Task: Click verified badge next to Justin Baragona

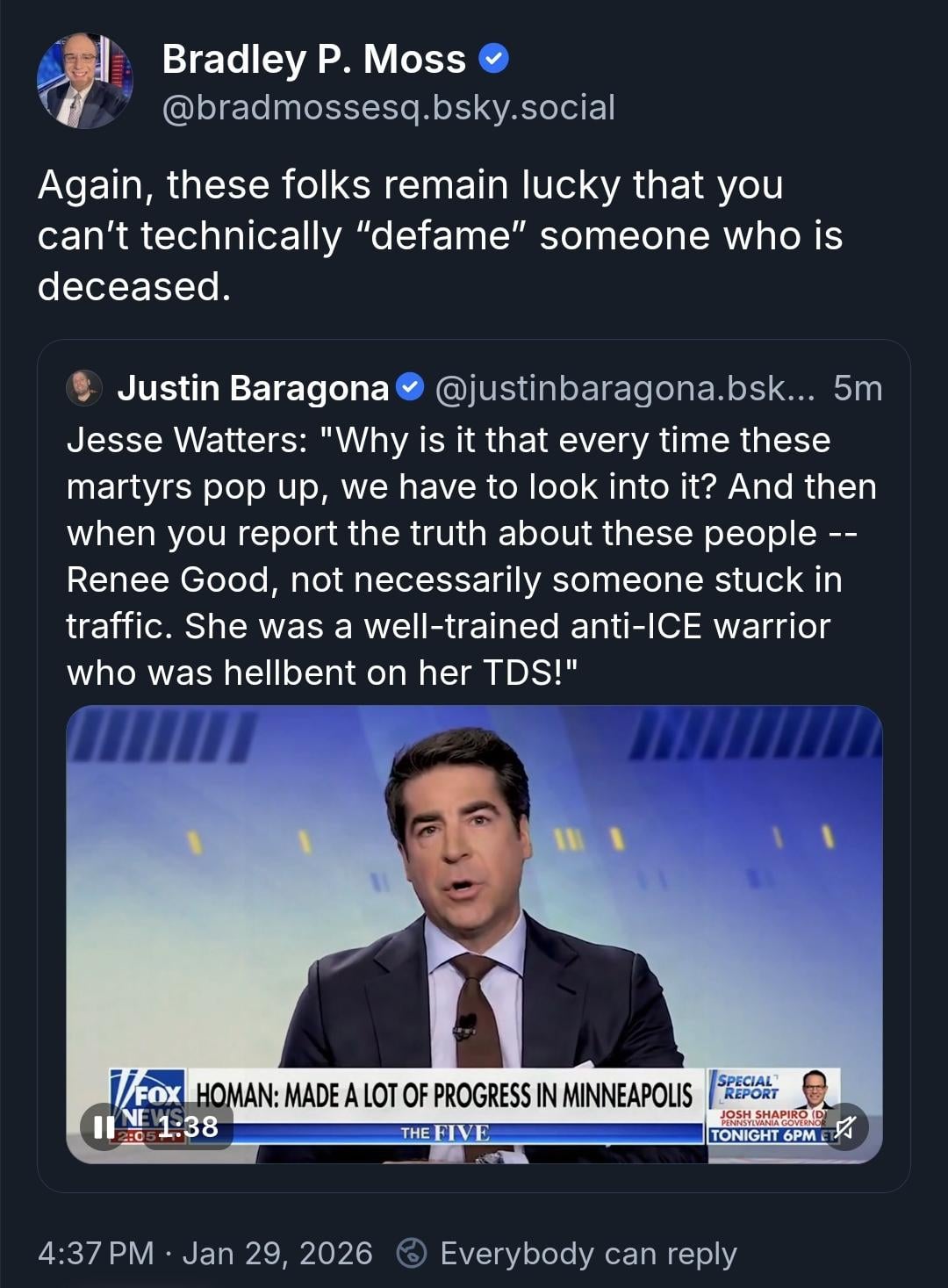Action: (x=411, y=386)
